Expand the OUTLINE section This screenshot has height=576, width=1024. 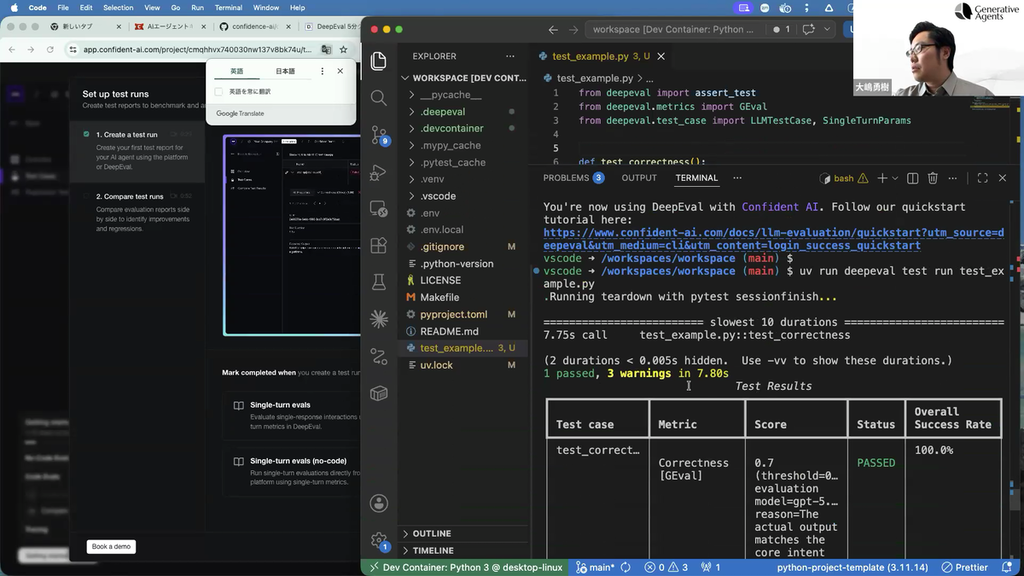point(464,534)
